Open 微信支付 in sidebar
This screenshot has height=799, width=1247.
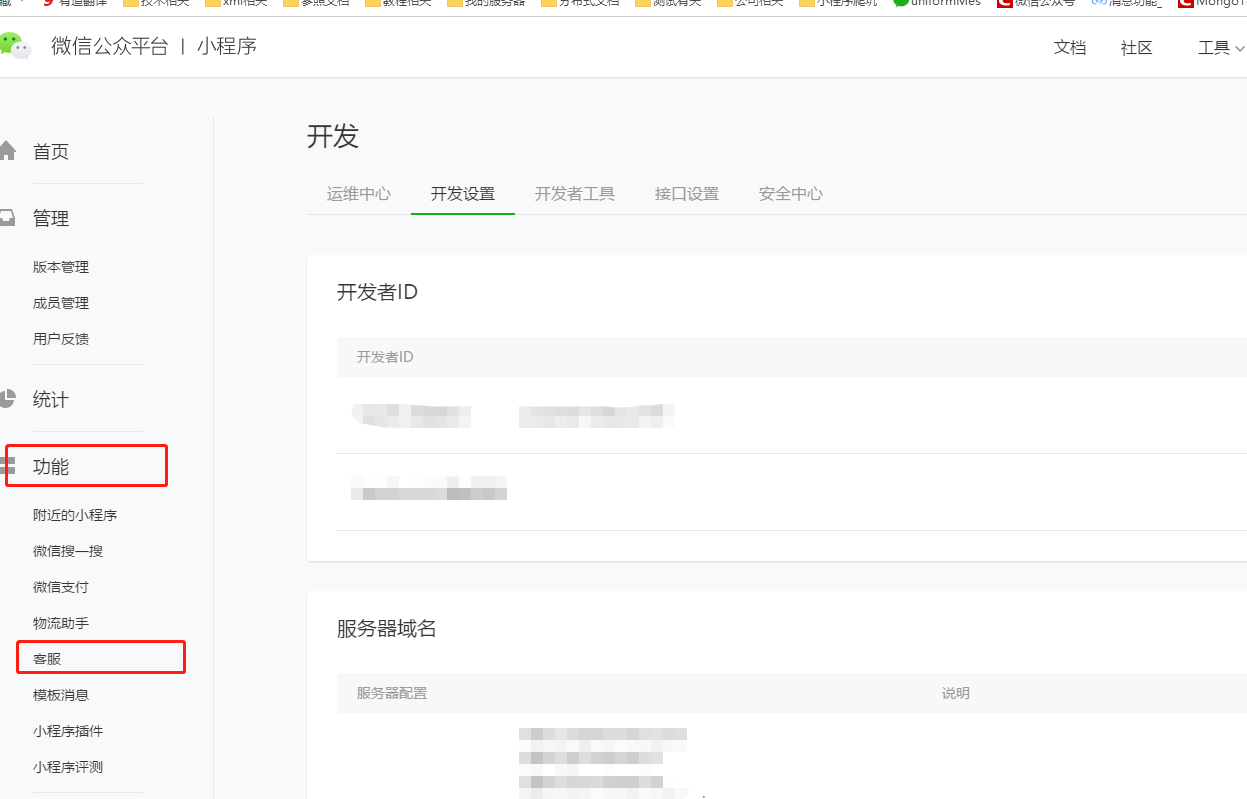tap(61, 587)
